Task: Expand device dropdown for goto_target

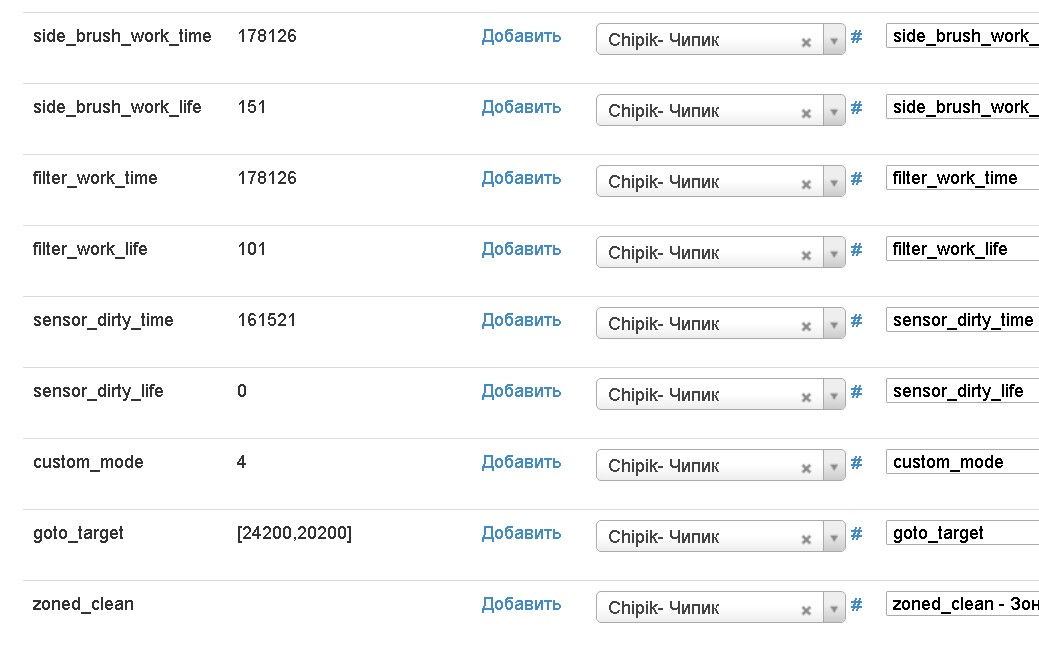Action: coord(834,537)
